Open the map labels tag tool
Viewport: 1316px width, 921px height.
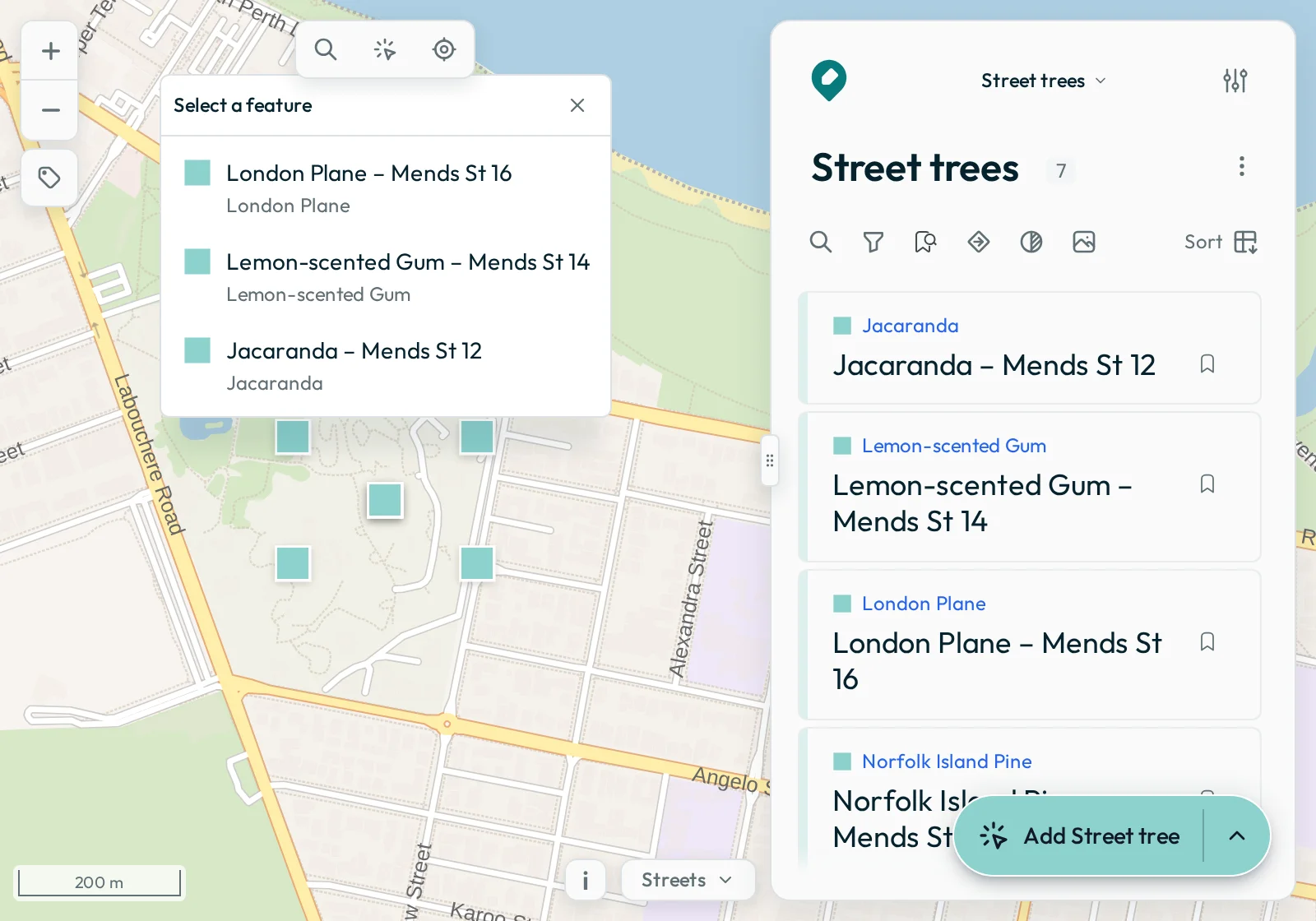(x=49, y=178)
